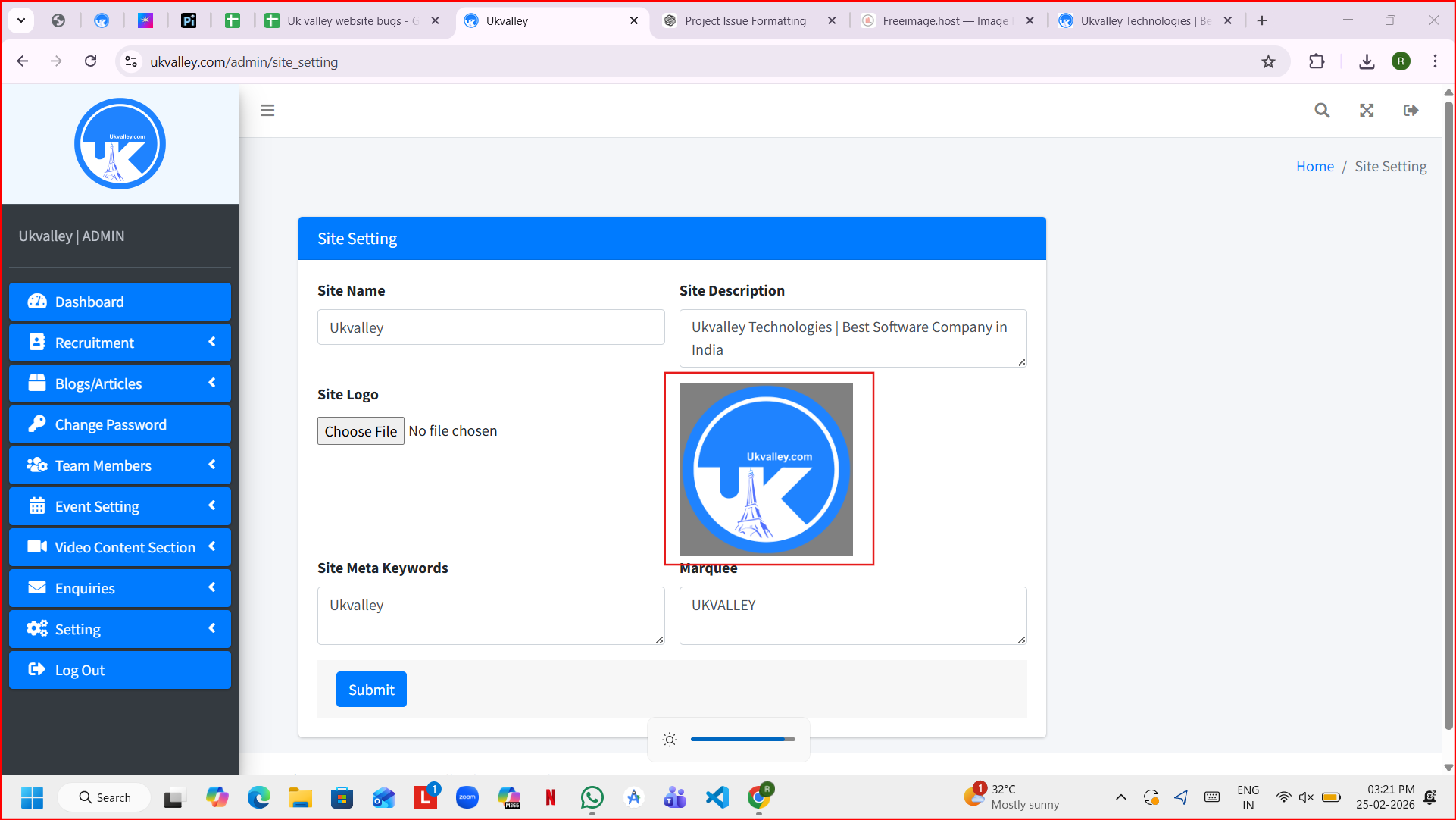
Task: Adjust the brightness slider
Action: coord(742,740)
